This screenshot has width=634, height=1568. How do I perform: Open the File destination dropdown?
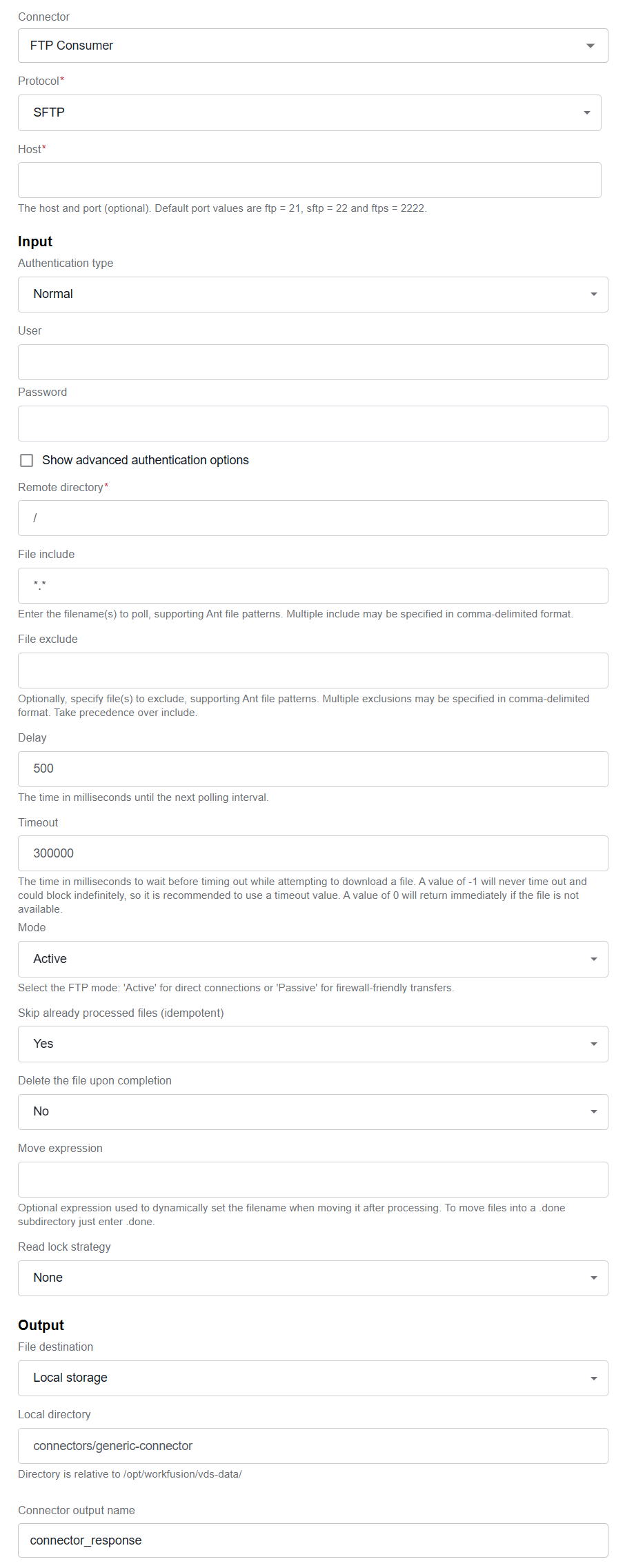[x=313, y=1378]
